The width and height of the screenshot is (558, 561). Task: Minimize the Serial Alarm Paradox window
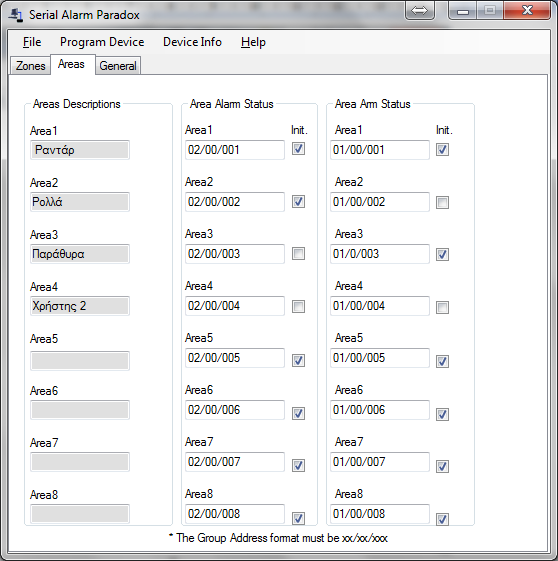point(462,11)
